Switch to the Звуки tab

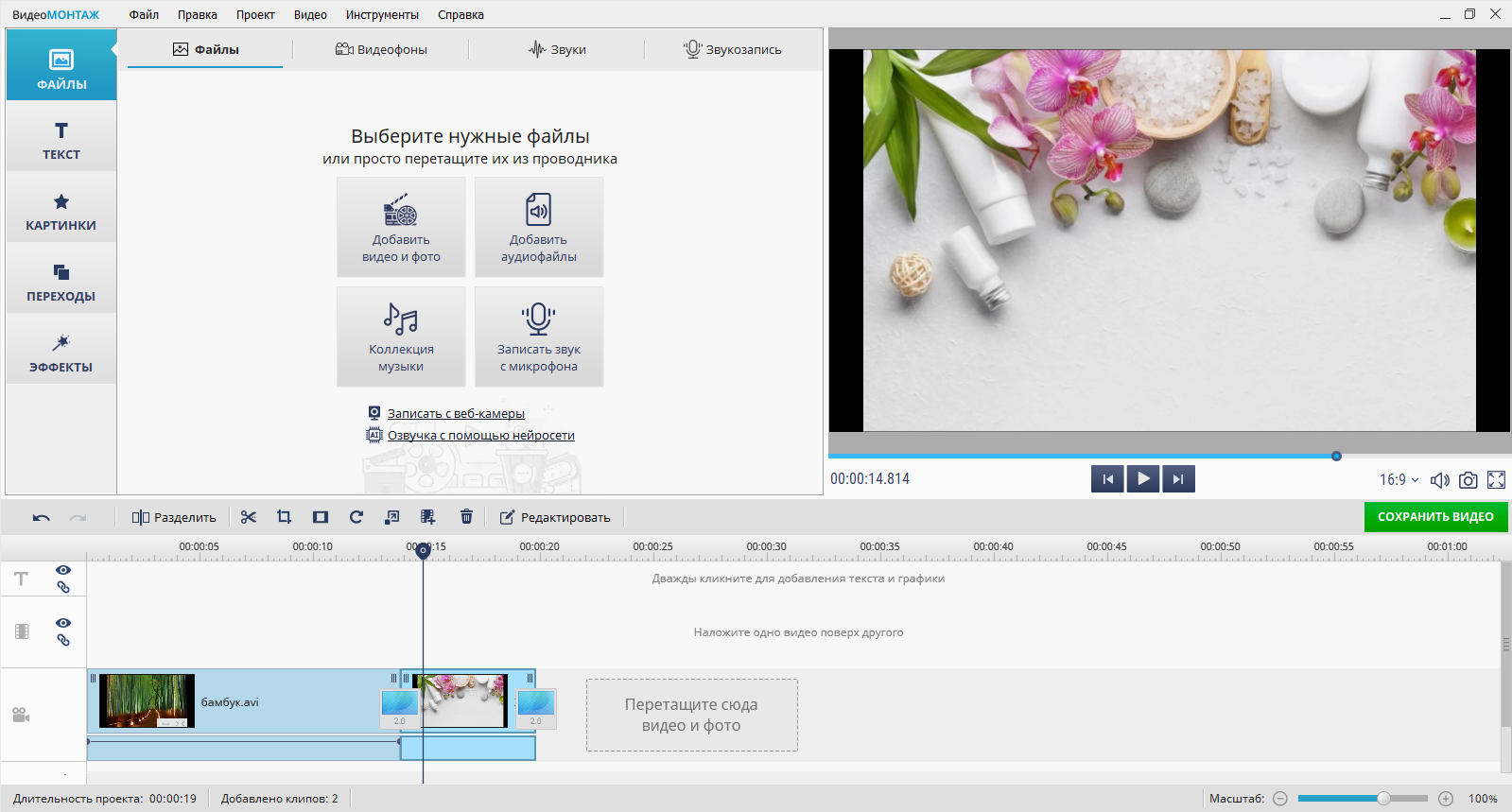coord(557,49)
